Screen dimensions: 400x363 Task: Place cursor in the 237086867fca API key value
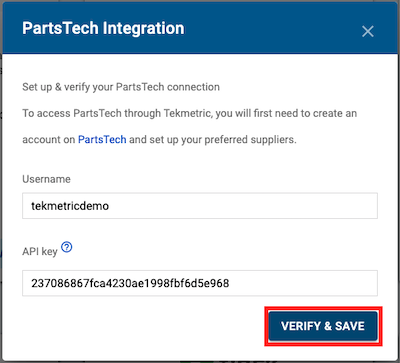tap(130, 283)
